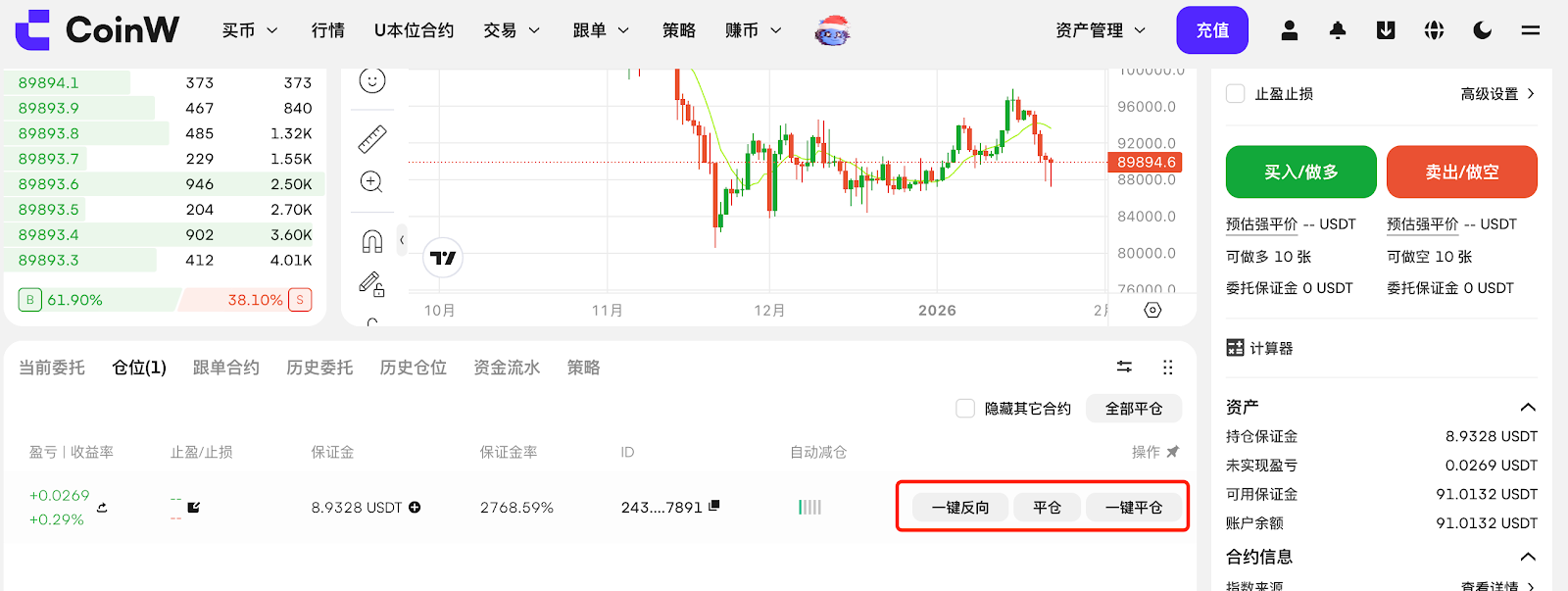Click the magnet tool on chart

(372, 241)
